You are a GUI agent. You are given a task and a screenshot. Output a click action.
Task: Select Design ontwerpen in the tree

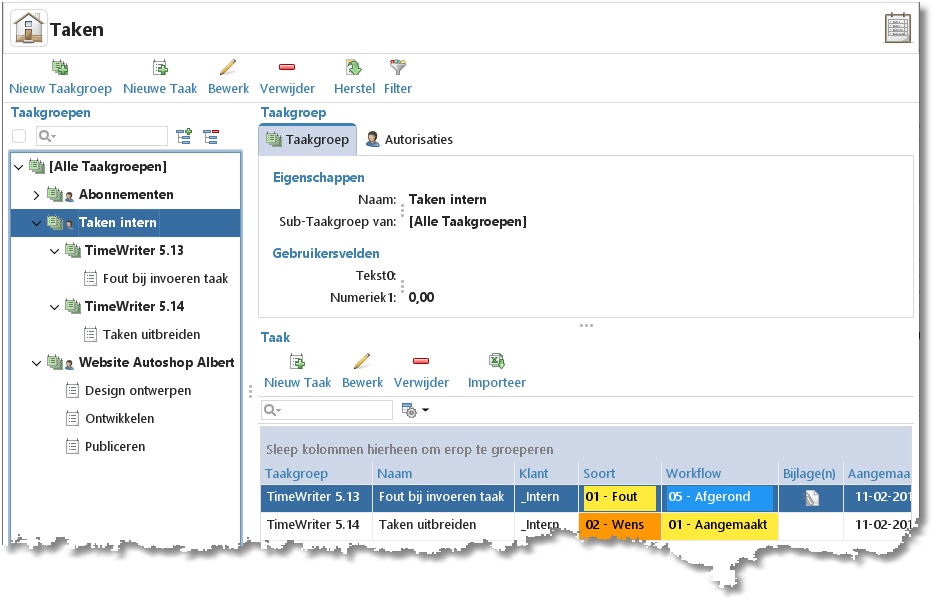[138, 391]
